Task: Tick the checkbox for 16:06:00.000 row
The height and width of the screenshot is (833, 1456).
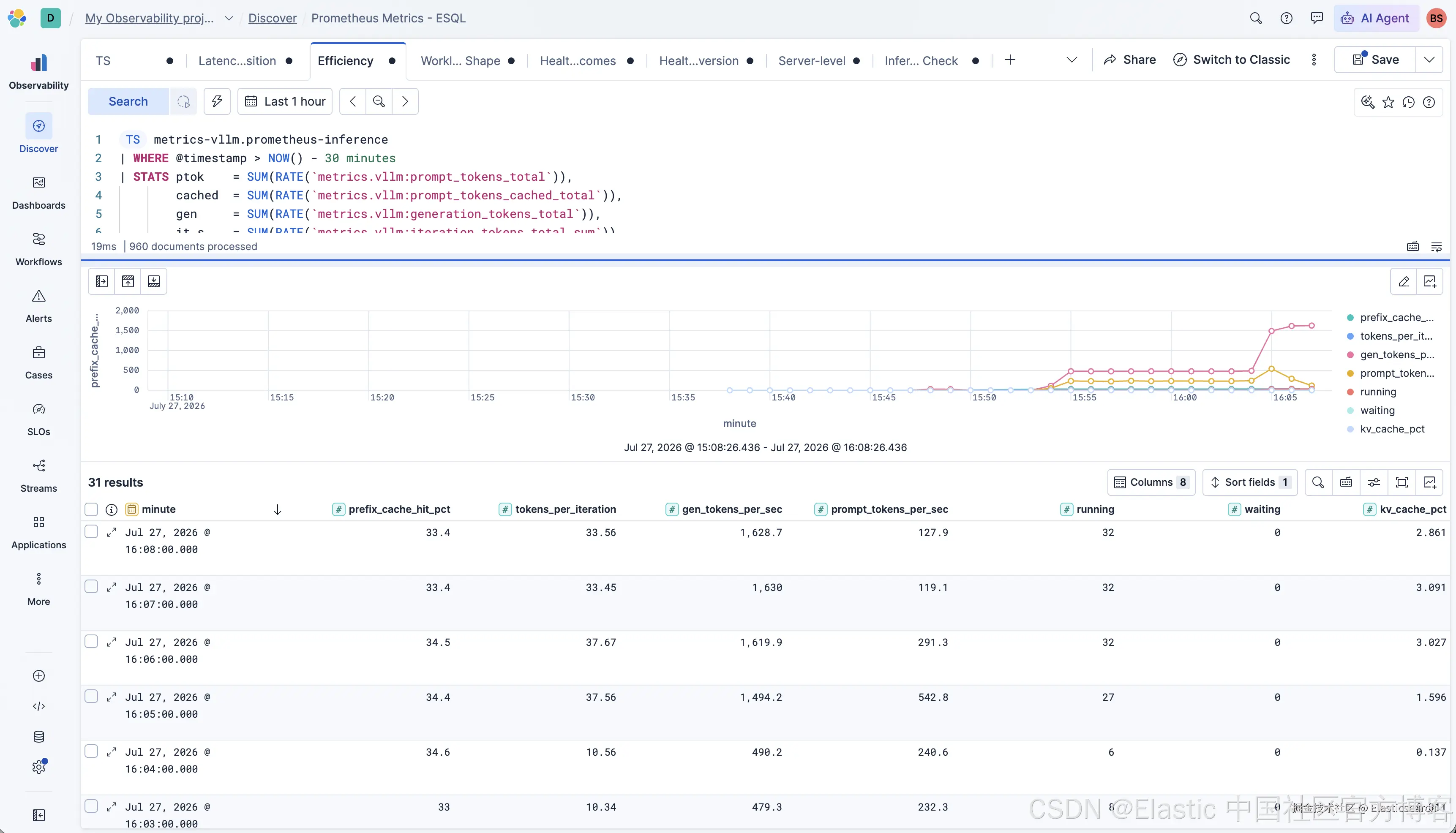Action: coord(92,641)
